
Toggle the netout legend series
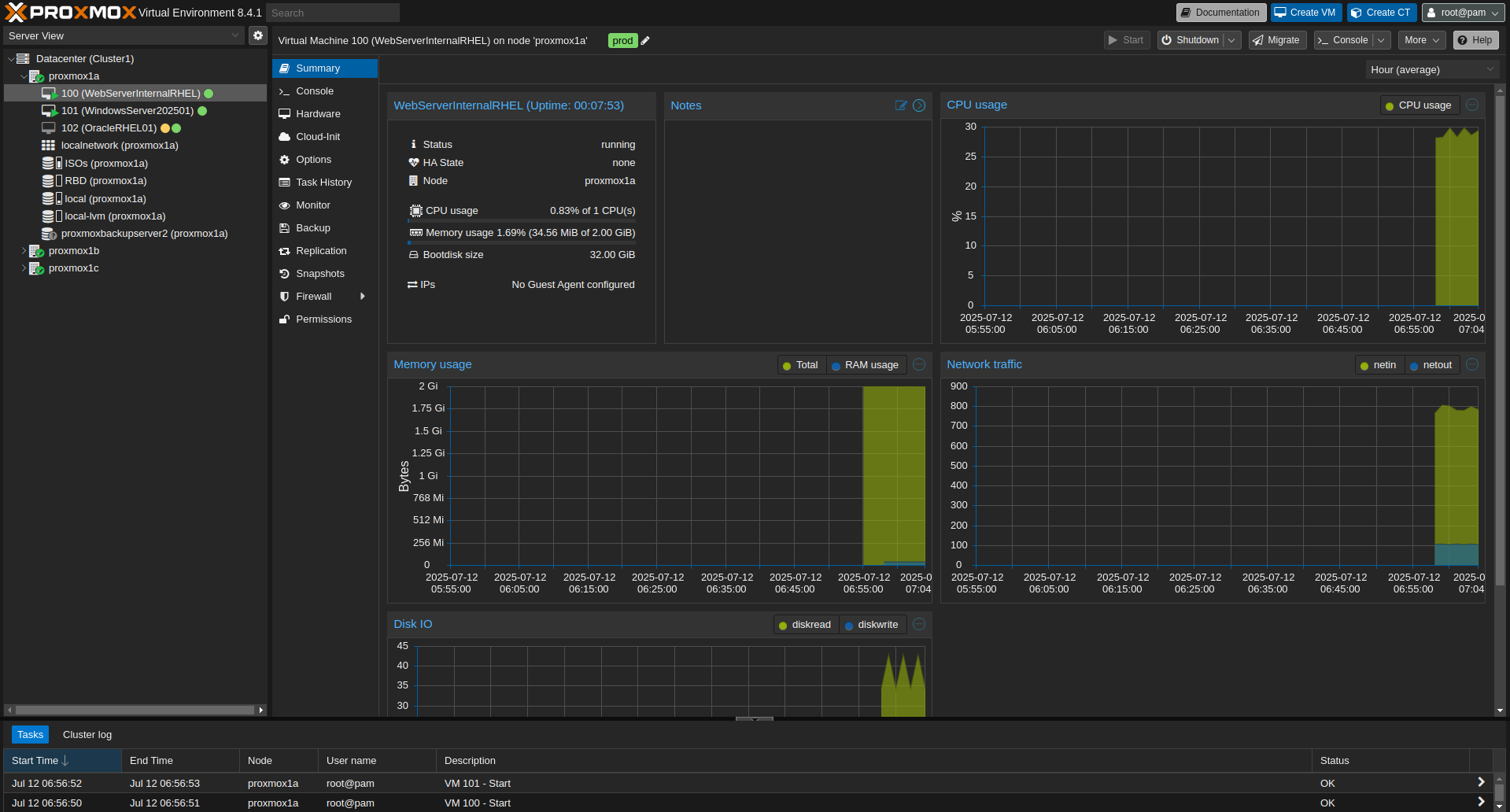(1431, 365)
